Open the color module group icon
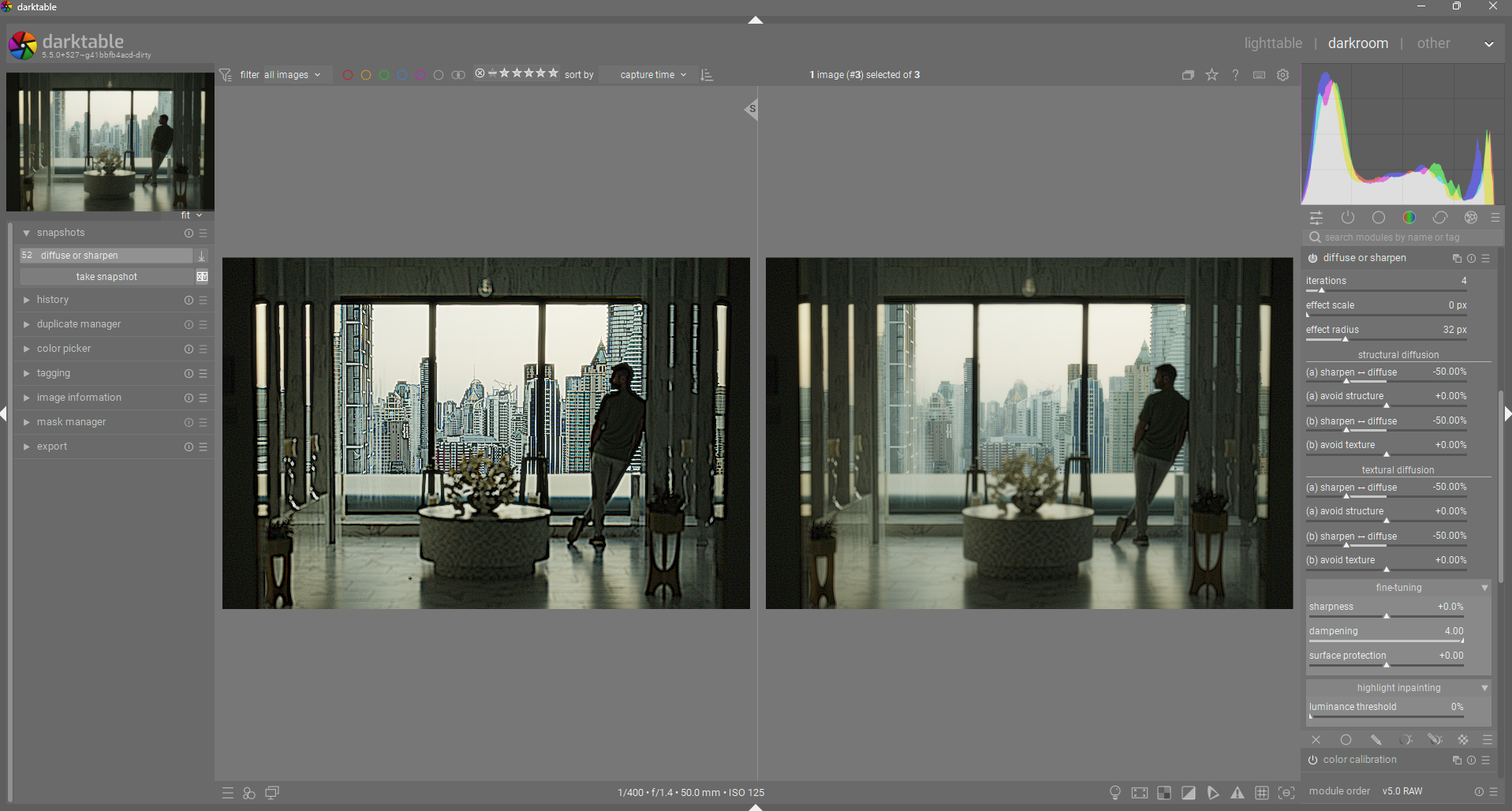 click(x=1409, y=218)
